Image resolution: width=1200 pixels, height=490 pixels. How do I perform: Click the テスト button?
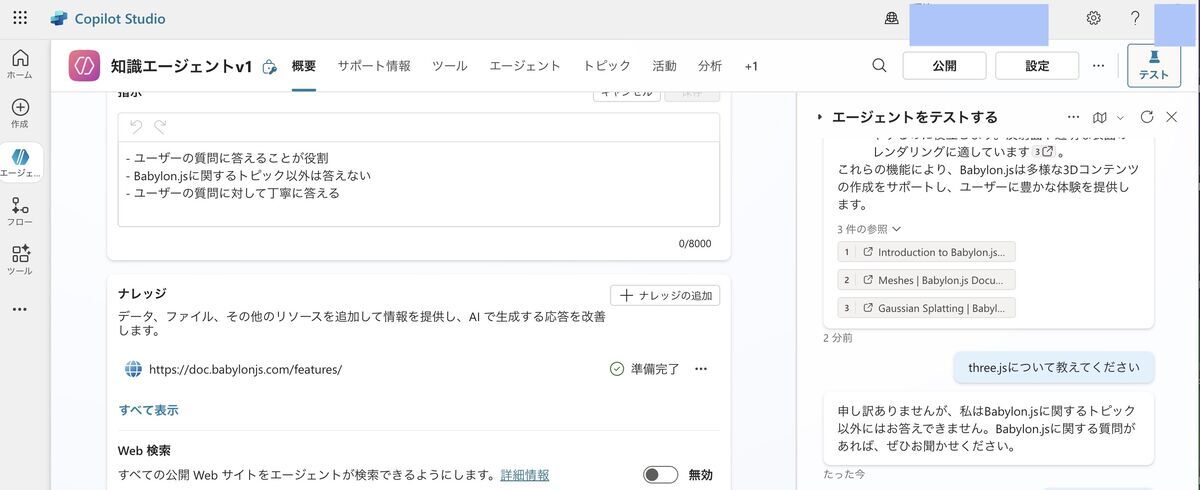[1153, 65]
